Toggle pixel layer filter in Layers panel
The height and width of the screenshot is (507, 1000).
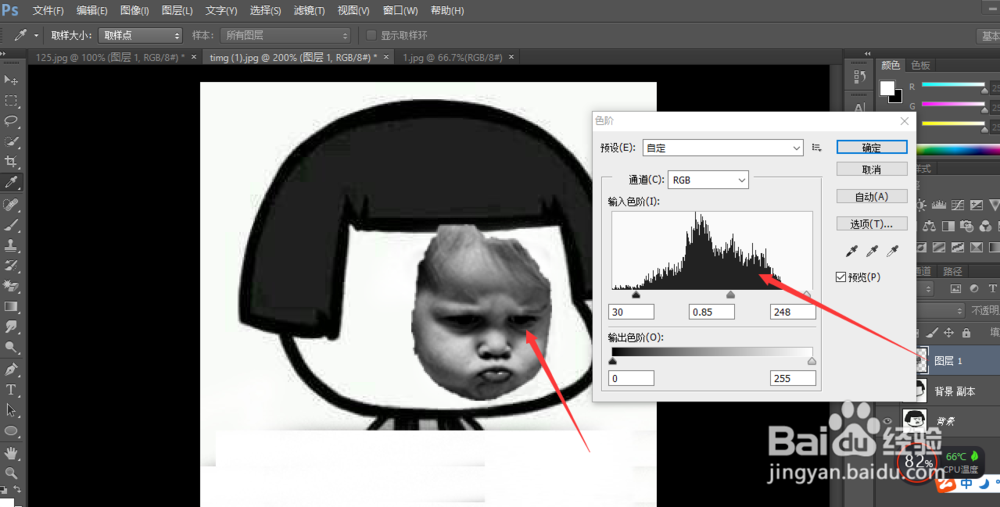click(955, 289)
